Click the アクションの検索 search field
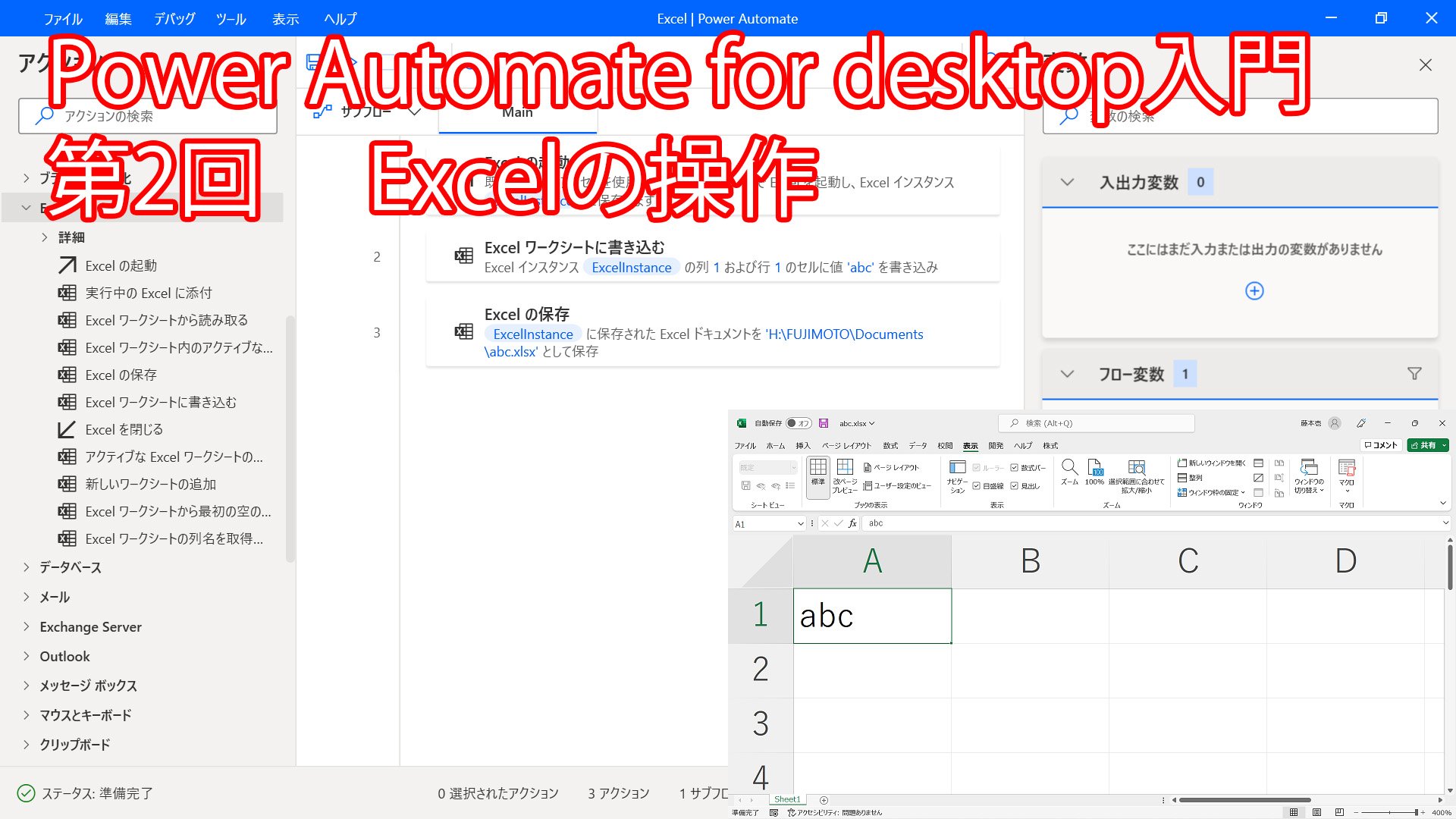 (x=148, y=116)
